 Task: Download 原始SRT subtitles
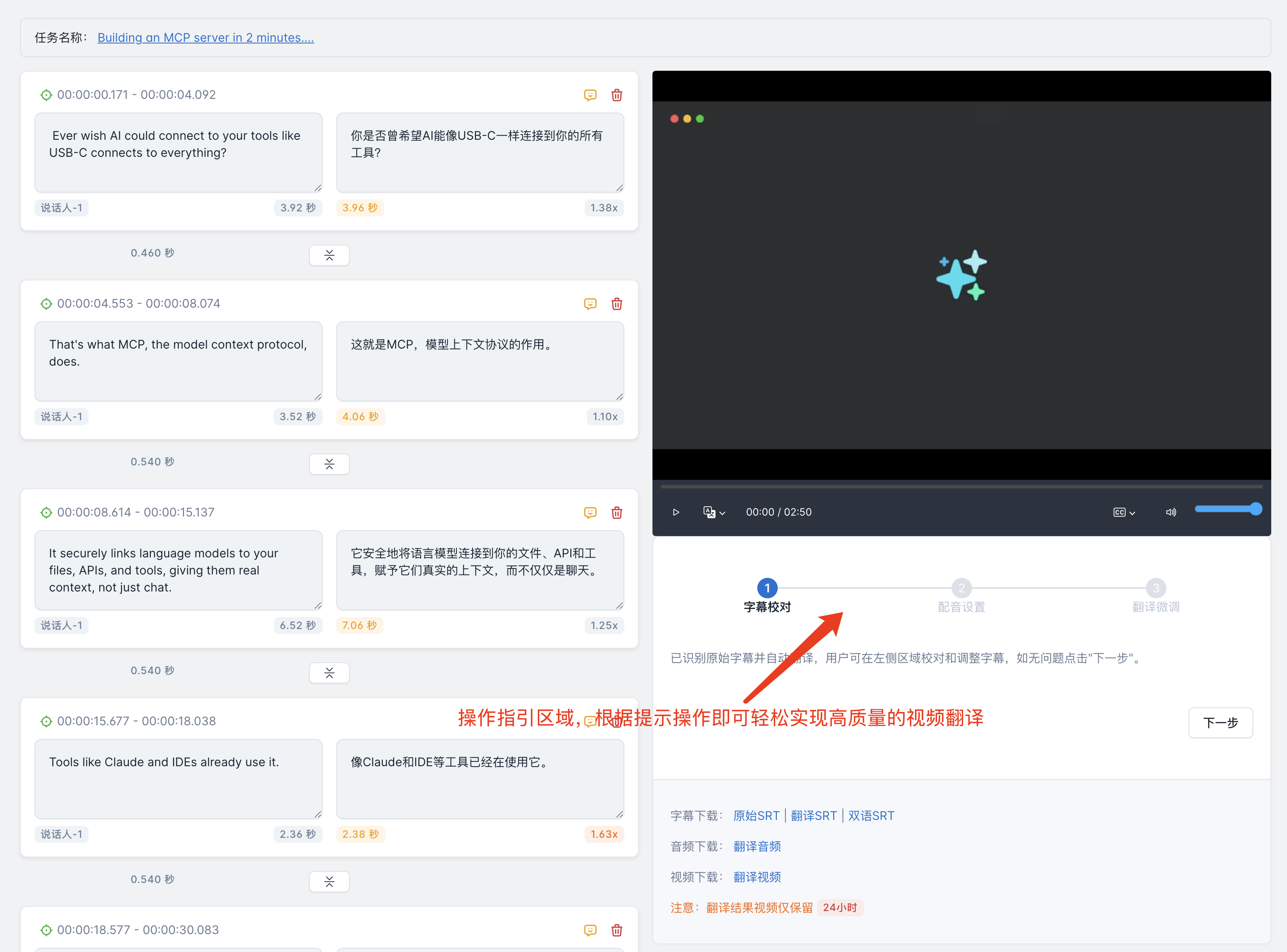click(x=756, y=816)
